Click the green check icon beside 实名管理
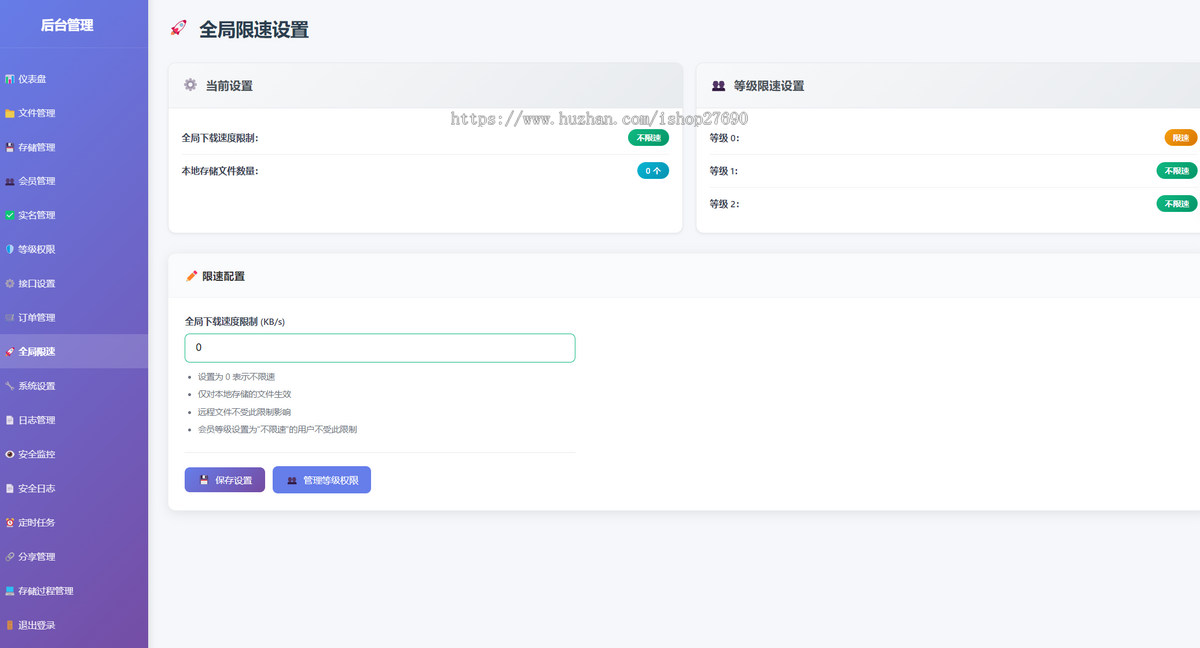This screenshot has height=648, width=1200. click(10, 215)
